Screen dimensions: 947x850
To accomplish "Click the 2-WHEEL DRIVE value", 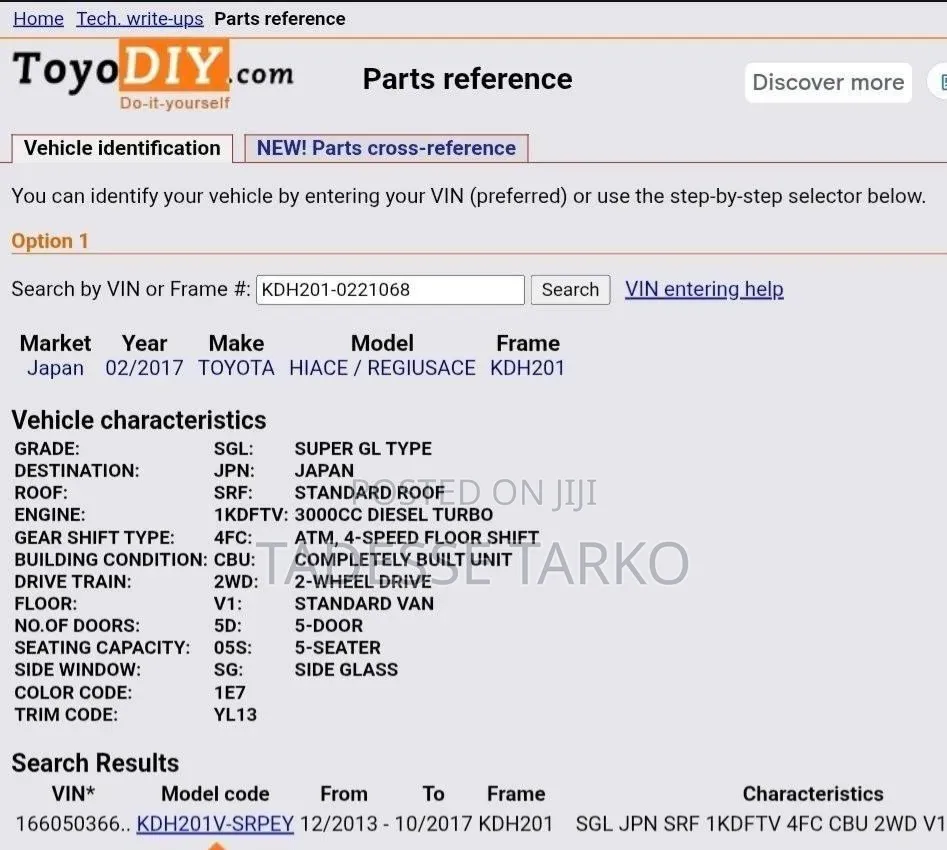I will pyautogui.click(x=363, y=582).
